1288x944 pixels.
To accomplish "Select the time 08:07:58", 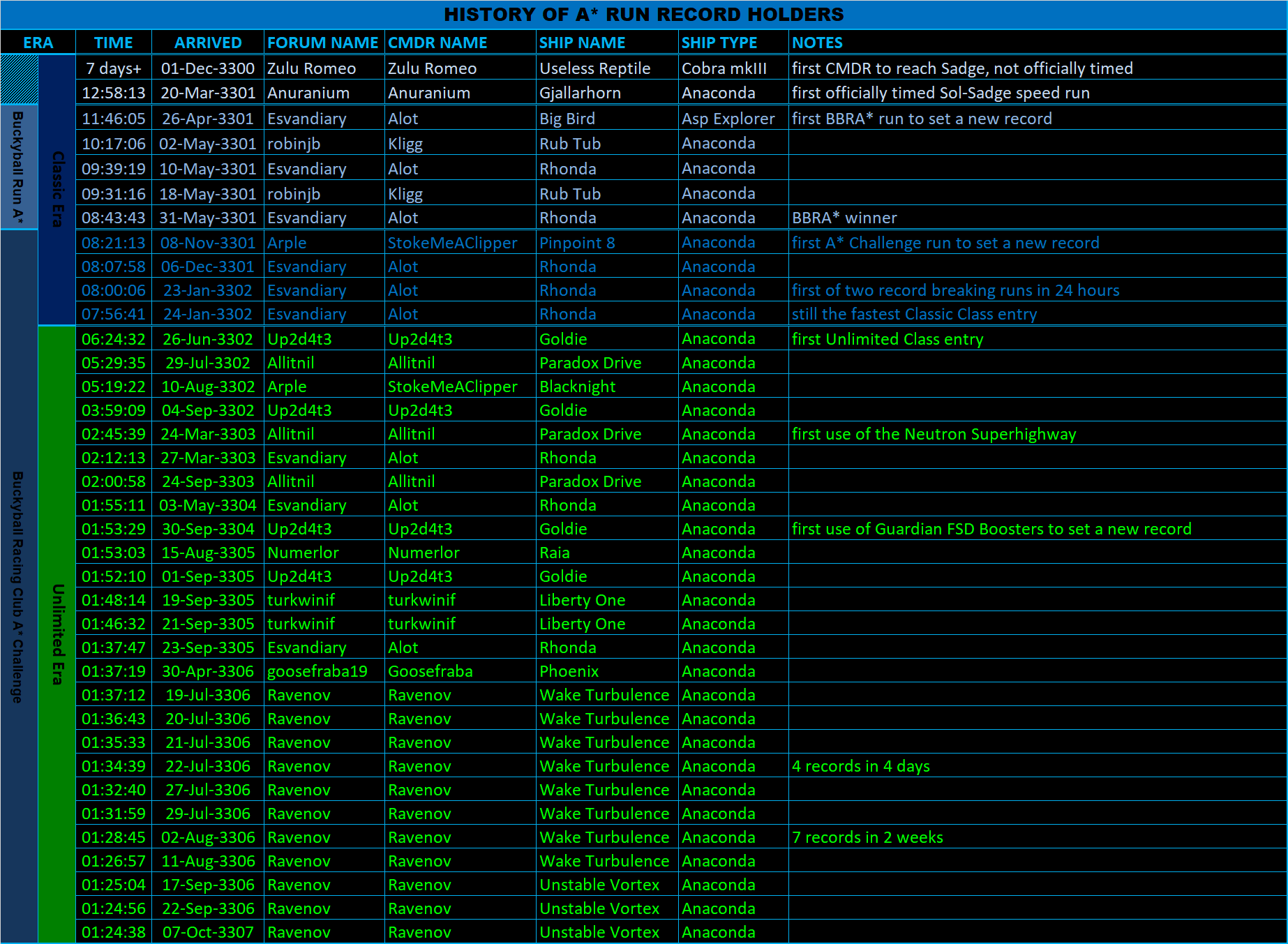I will 114,267.
